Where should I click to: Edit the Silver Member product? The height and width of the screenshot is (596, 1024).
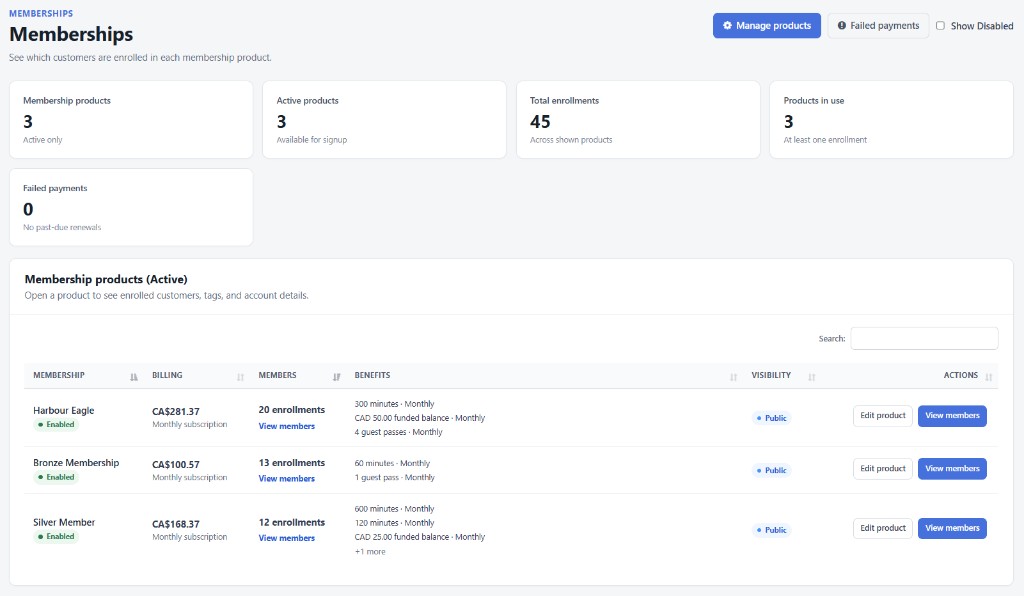coord(882,528)
